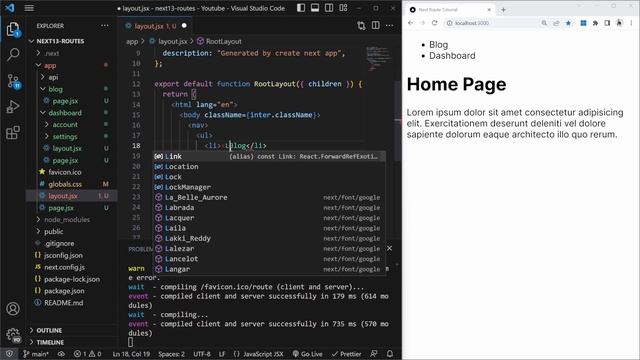Open notifications bell in status bar

click(x=390, y=354)
